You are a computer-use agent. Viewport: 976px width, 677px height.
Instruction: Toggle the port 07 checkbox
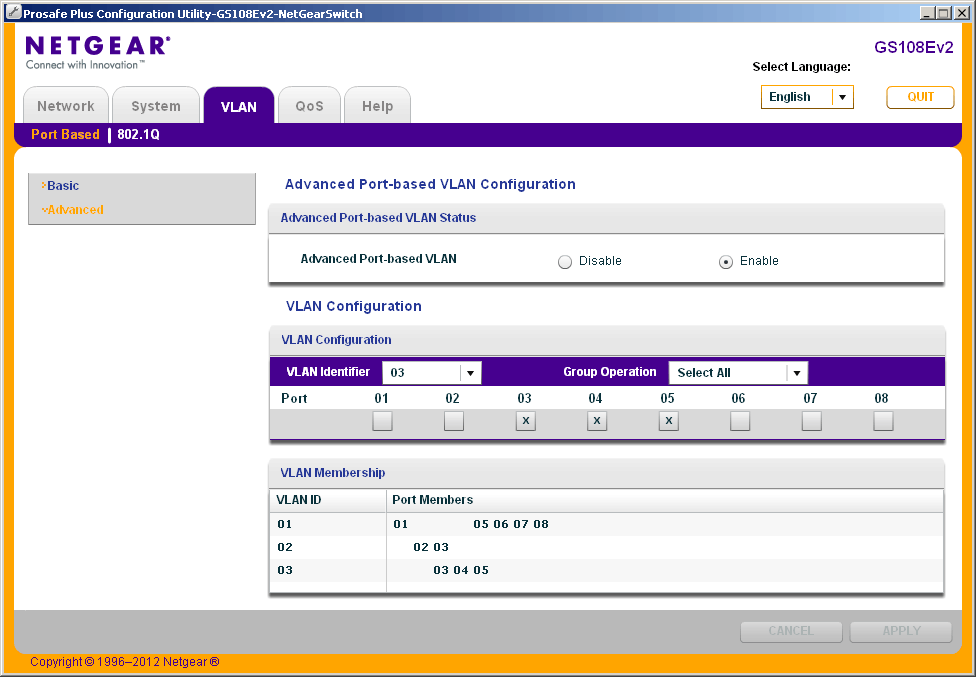point(812,421)
